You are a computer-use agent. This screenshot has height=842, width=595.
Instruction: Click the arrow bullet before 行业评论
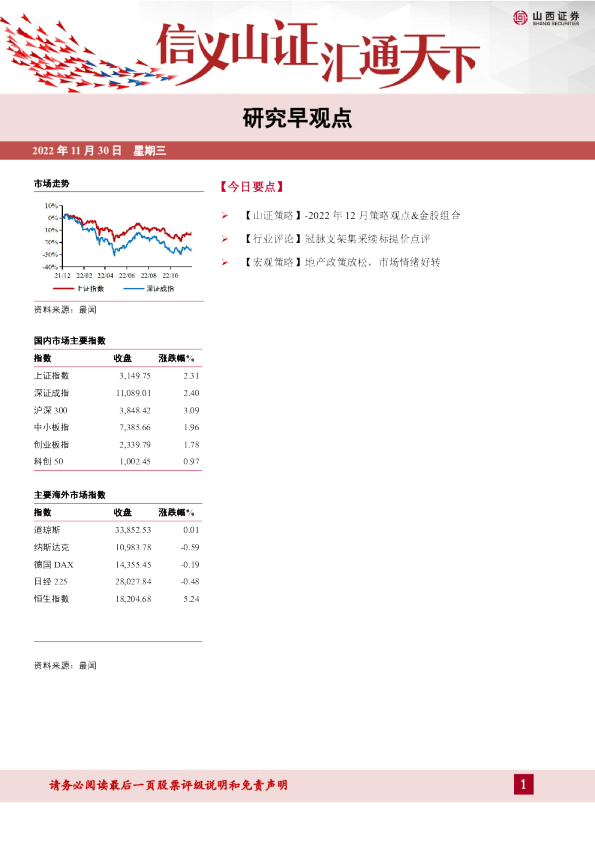pyautogui.click(x=225, y=239)
